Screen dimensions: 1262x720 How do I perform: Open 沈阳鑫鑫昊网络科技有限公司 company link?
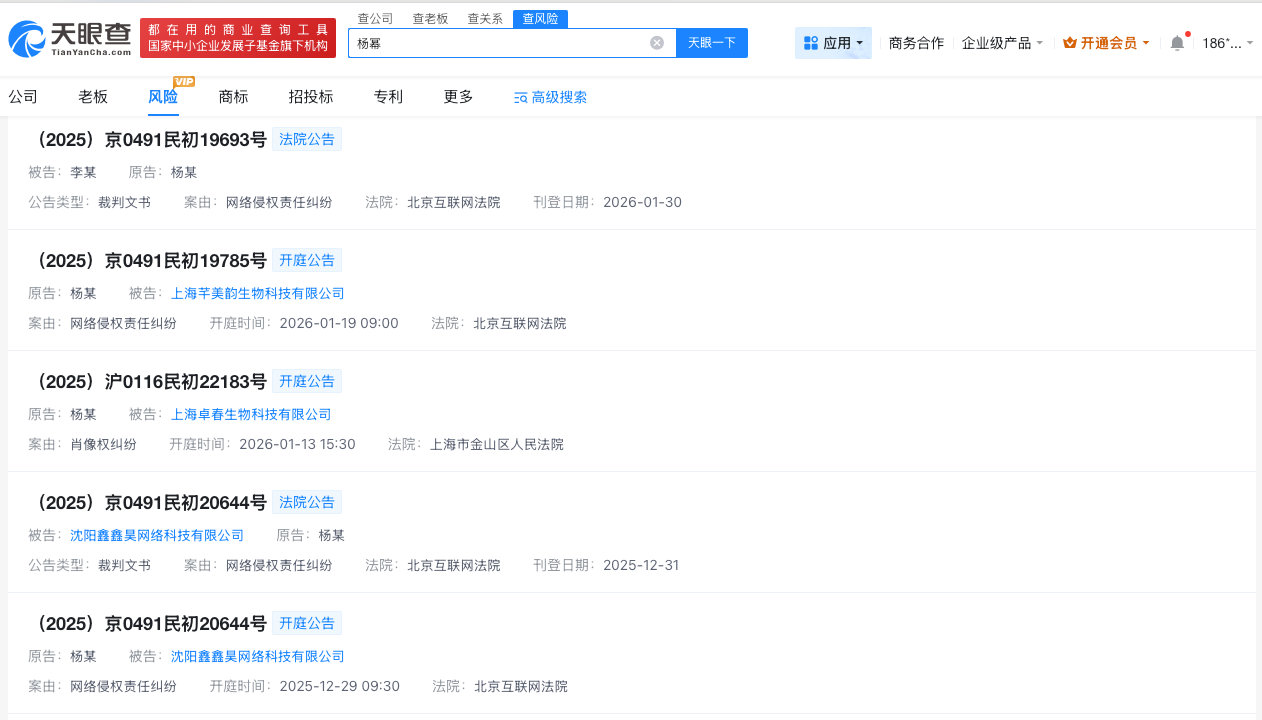point(158,535)
